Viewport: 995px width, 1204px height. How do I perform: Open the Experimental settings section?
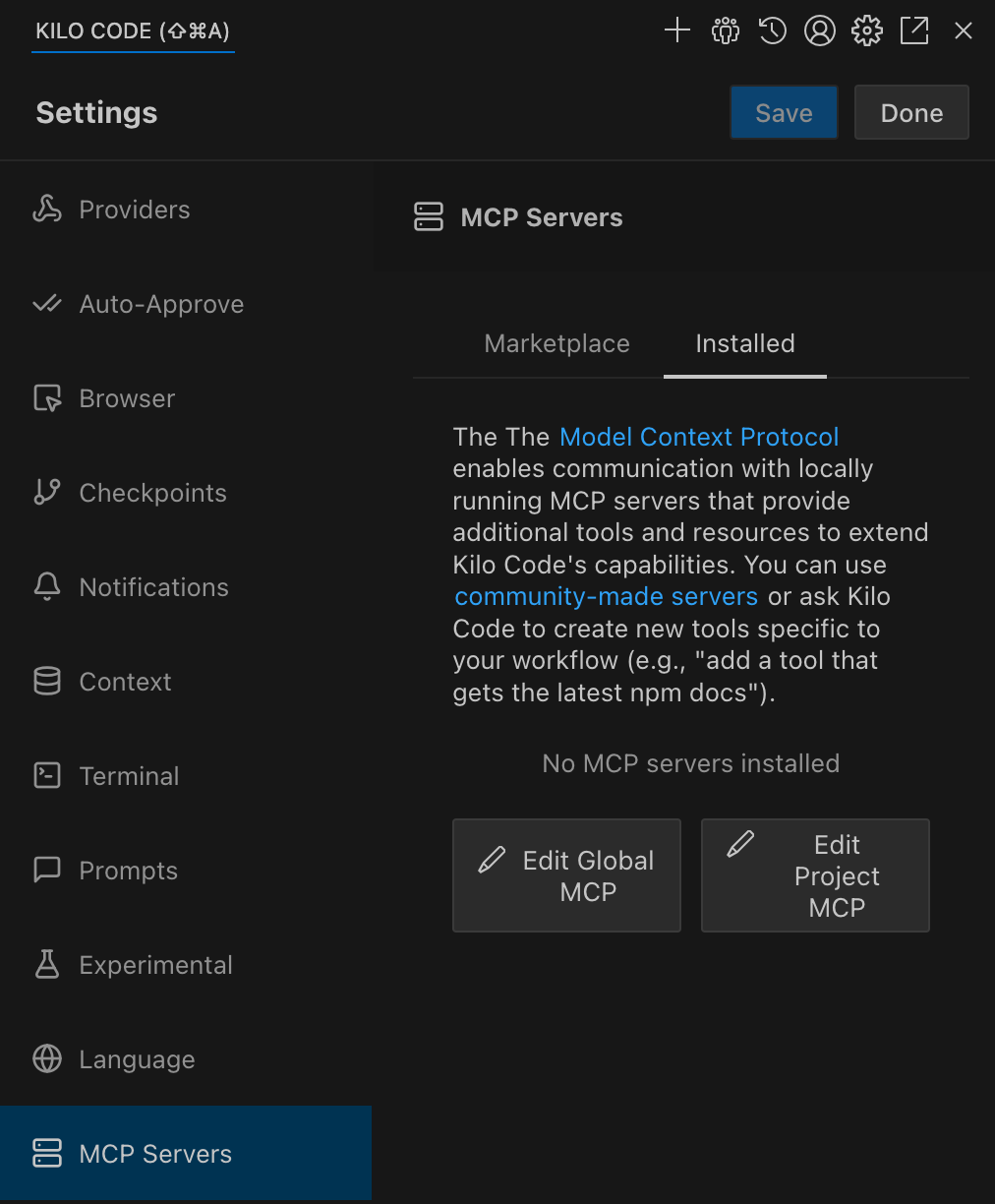pyautogui.click(x=155, y=965)
